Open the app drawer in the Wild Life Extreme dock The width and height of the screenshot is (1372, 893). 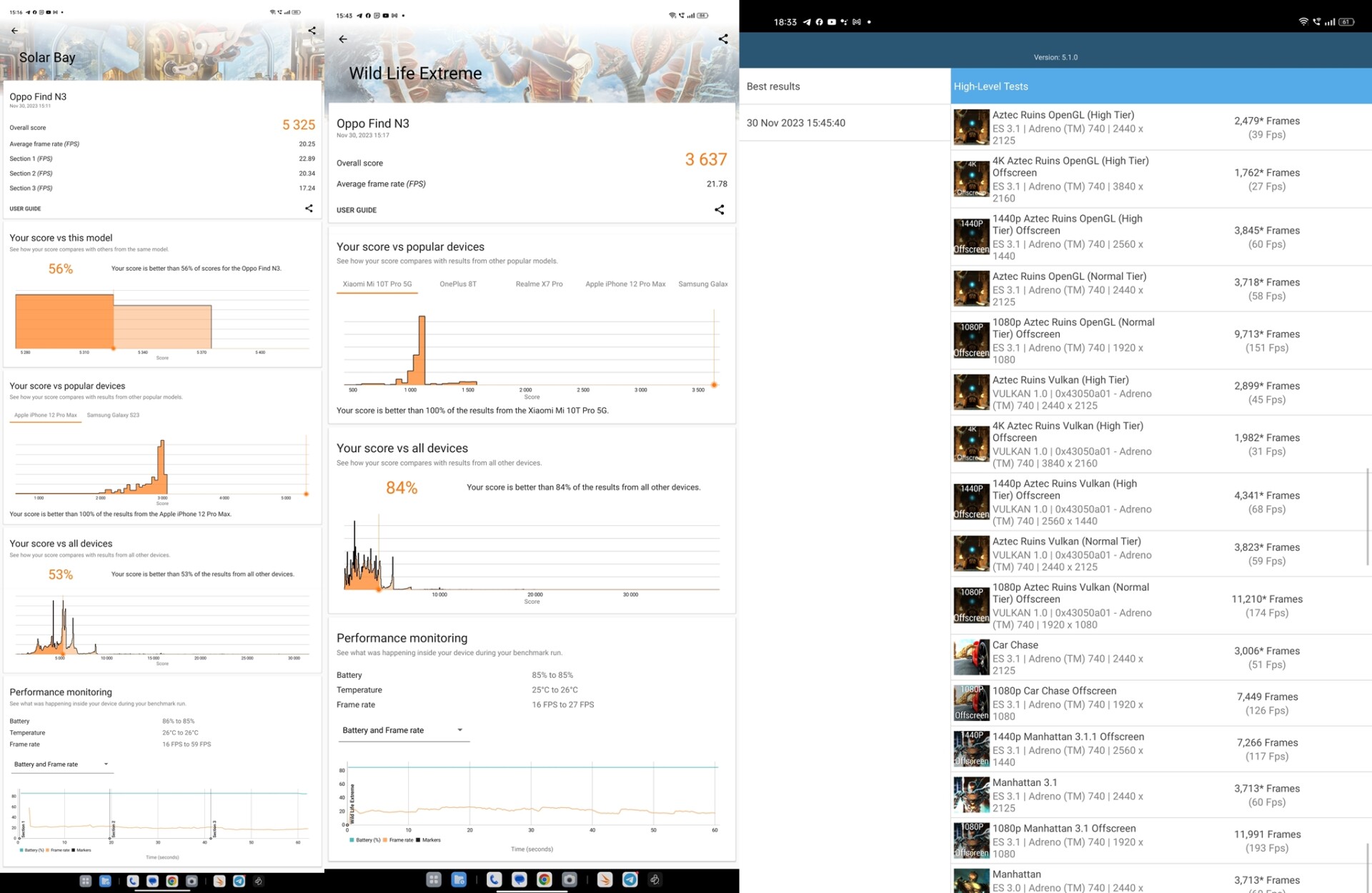[434, 879]
